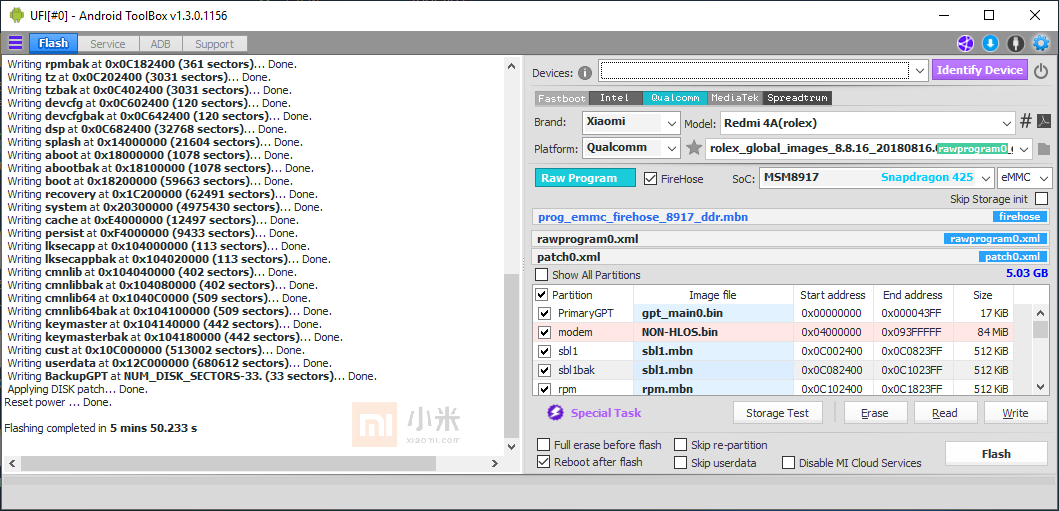Uncheck the FireHose checkbox
Image resolution: width=1059 pixels, height=511 pixels.
click(x=652, y=179)
